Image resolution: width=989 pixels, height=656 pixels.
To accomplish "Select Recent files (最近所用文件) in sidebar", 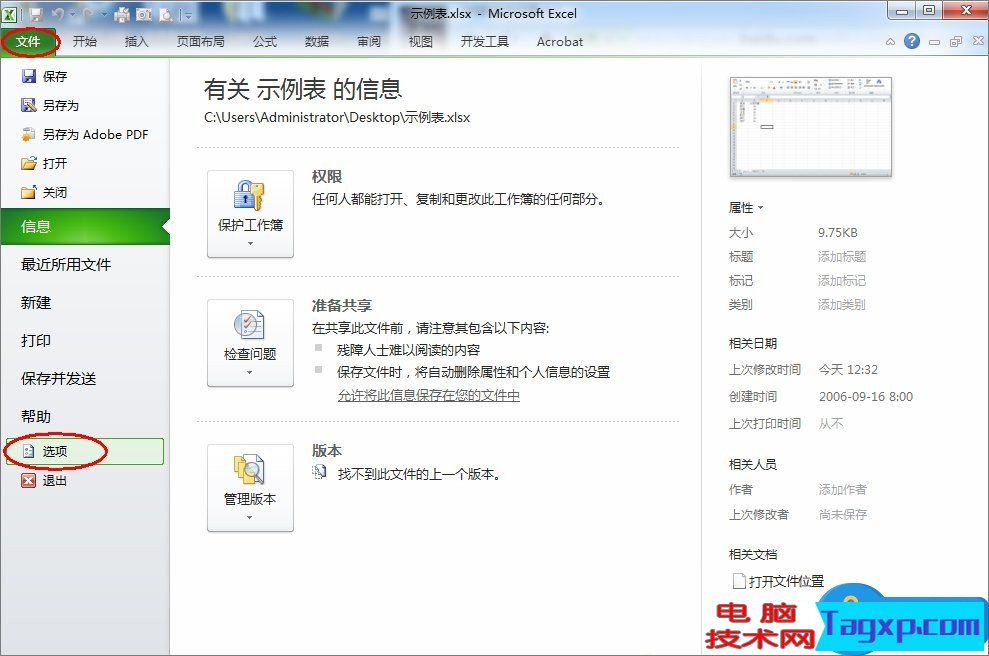I will coord(66,265).
